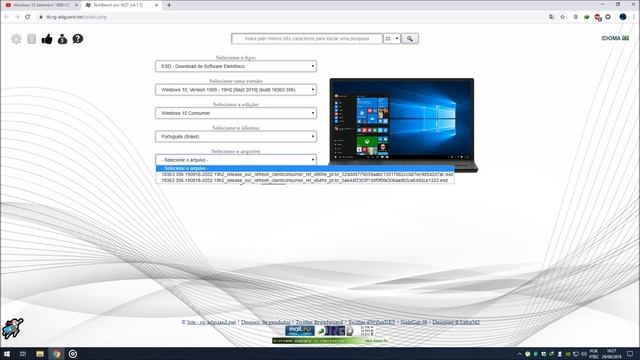
Task: Open the version dropdown showing Windows 10 1909
Action: 236,89
